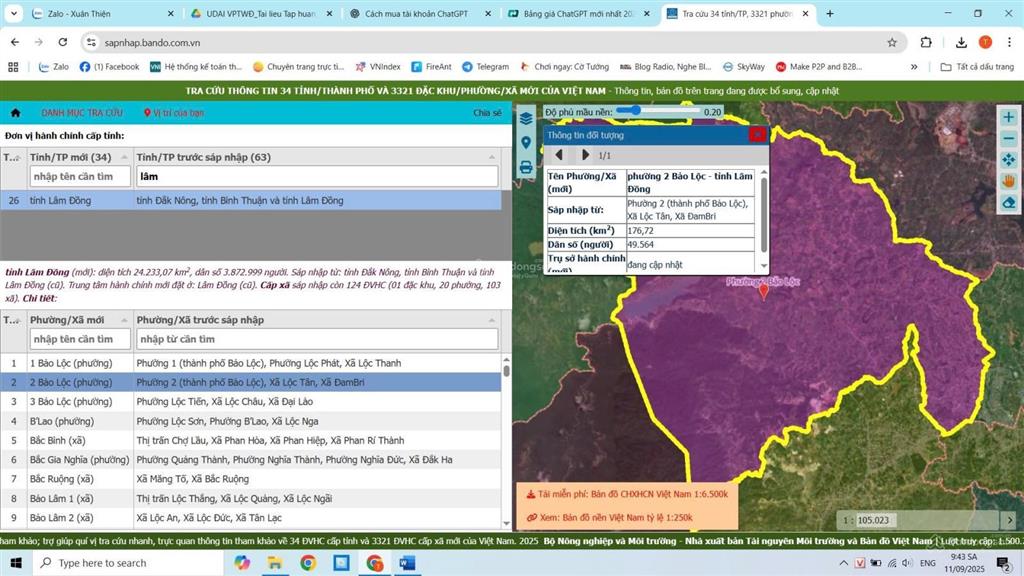Reload the page
The width and height of the screenshot is (1024, 576).
(63, 42)
